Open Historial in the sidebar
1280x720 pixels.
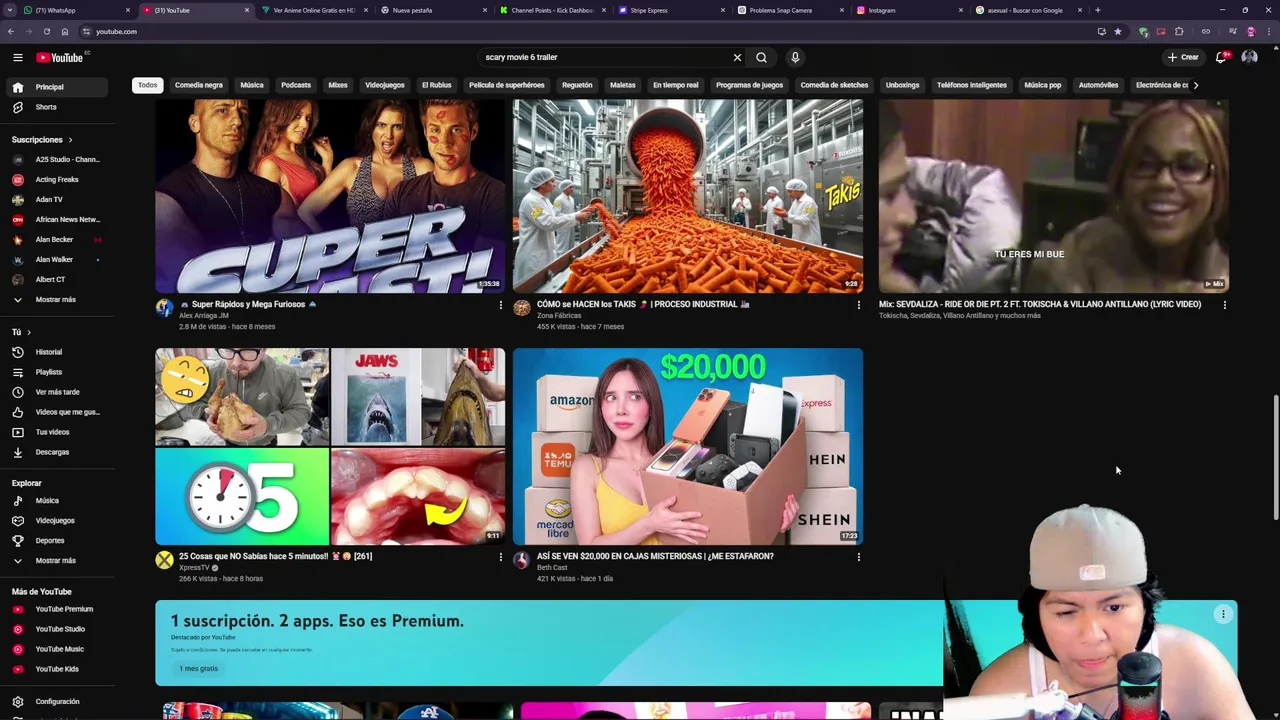[49, 352]
